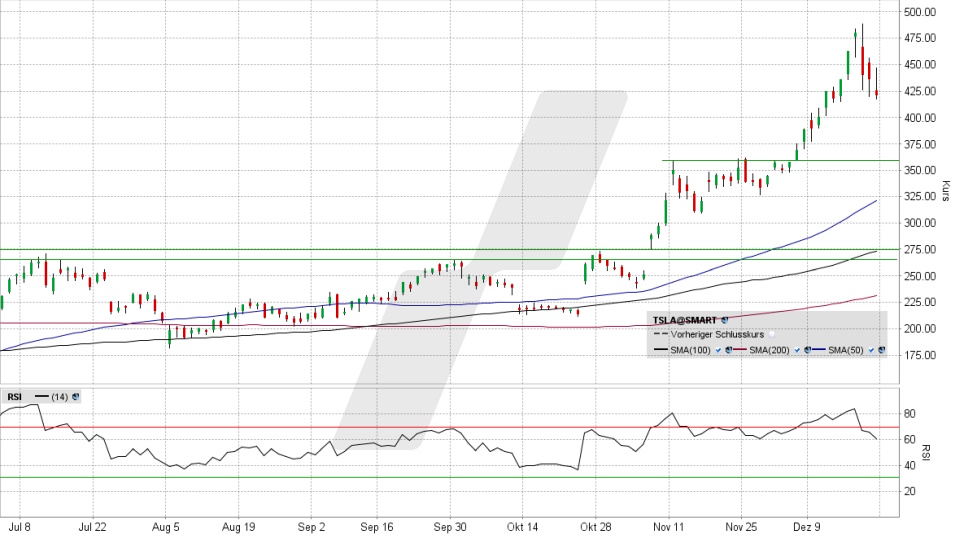
Task: Click the Kurs axis title
Action: 945,190
